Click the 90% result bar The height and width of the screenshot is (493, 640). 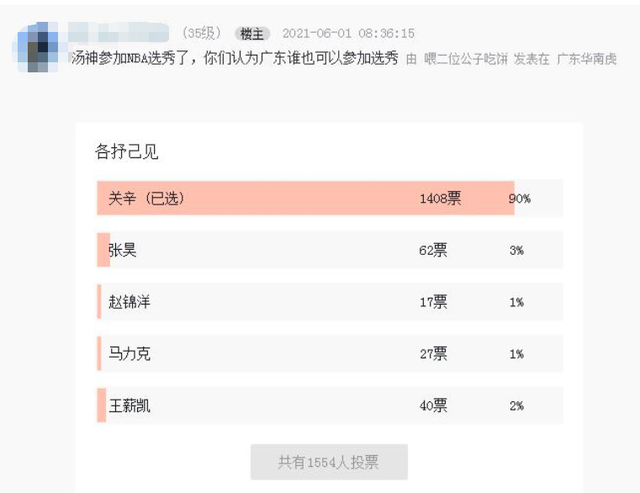[305, 198]
